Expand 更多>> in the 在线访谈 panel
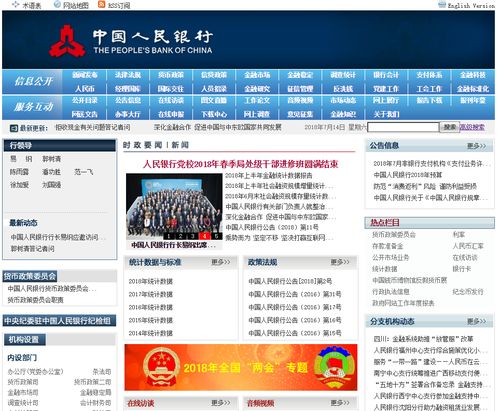499x411 pixels. coord(221,403)
